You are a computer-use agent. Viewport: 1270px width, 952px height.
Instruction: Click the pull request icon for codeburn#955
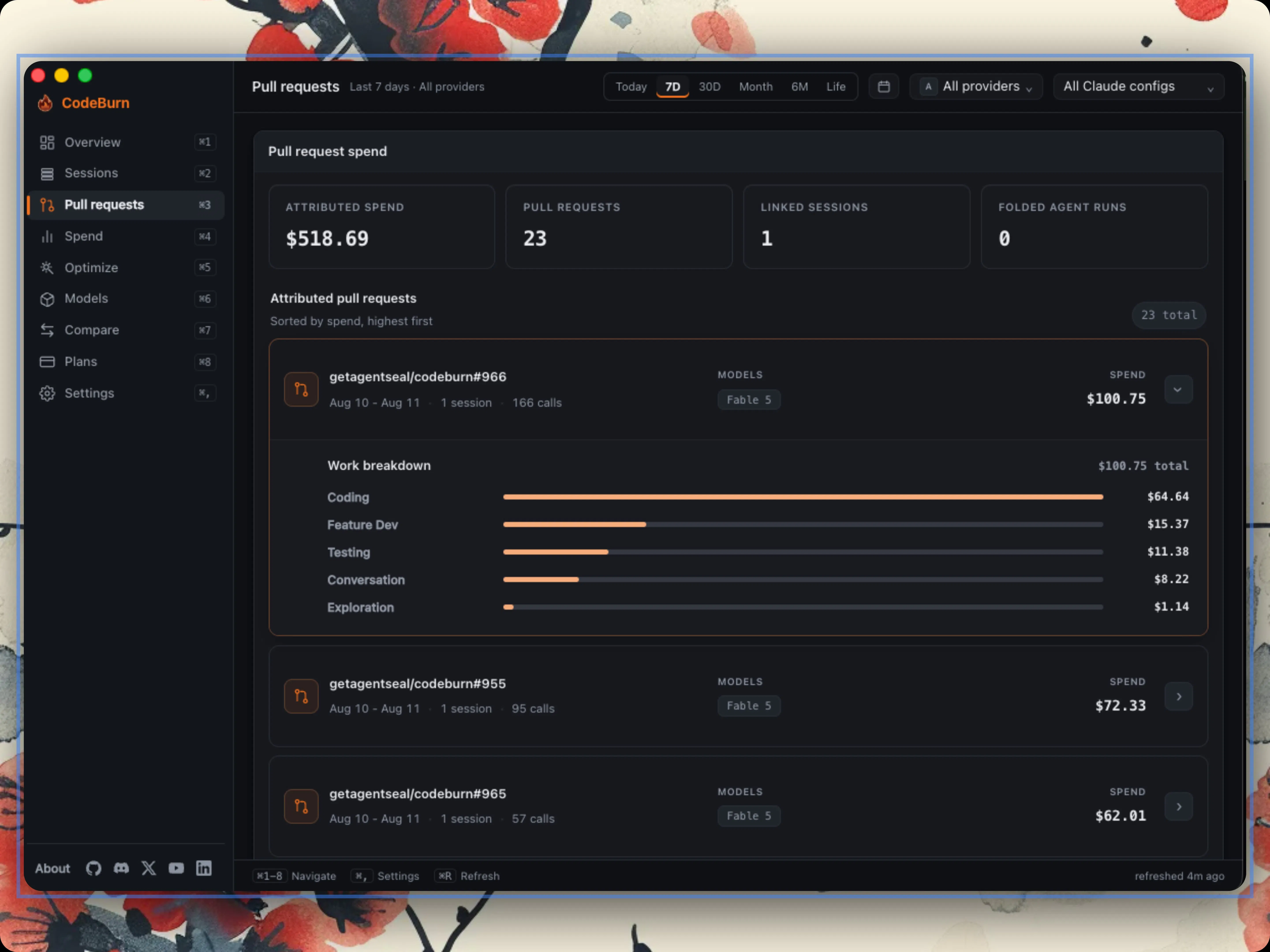tap(301, 696)
